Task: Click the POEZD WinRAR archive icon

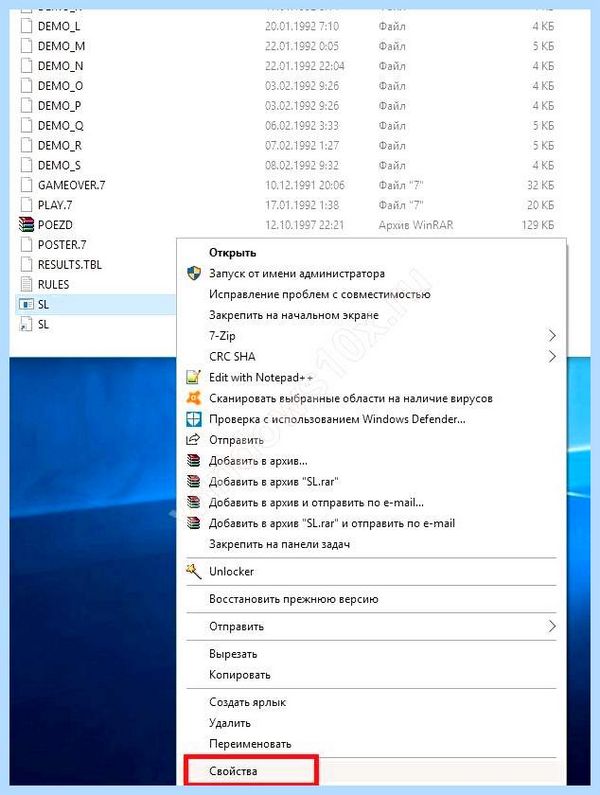Action: [26, 225]
